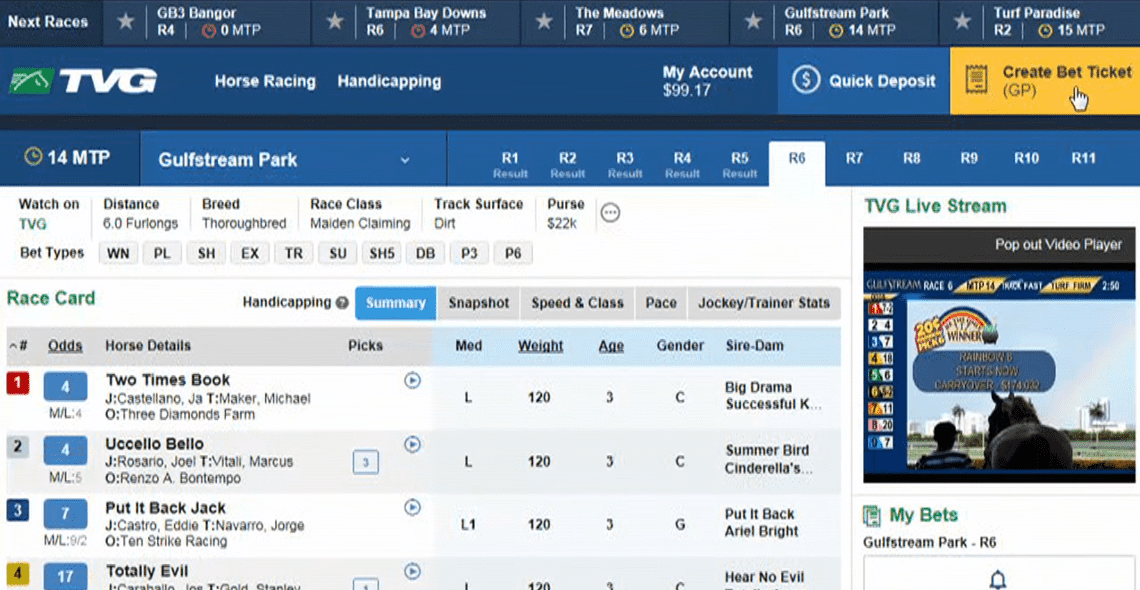Image resolution: width=1140 pixels, height=590 pixels.
Task: Open the Gulfstream Park track dropdown
Action: (293, 159)
